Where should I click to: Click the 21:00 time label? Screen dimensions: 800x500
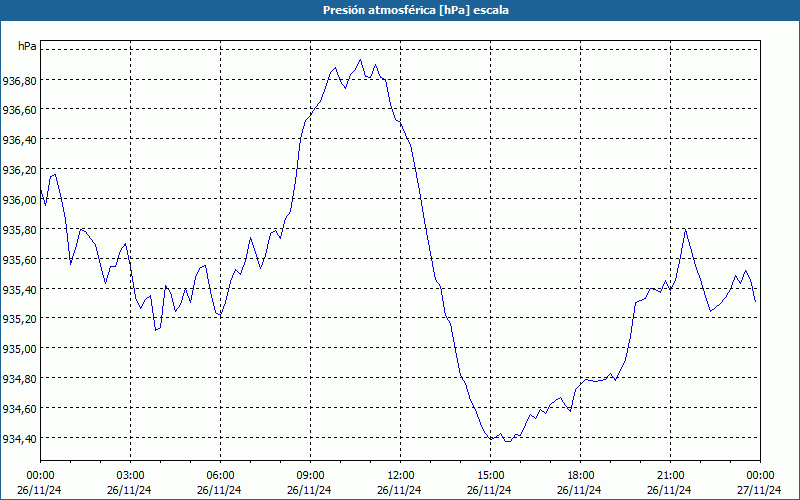coord(670,476)
